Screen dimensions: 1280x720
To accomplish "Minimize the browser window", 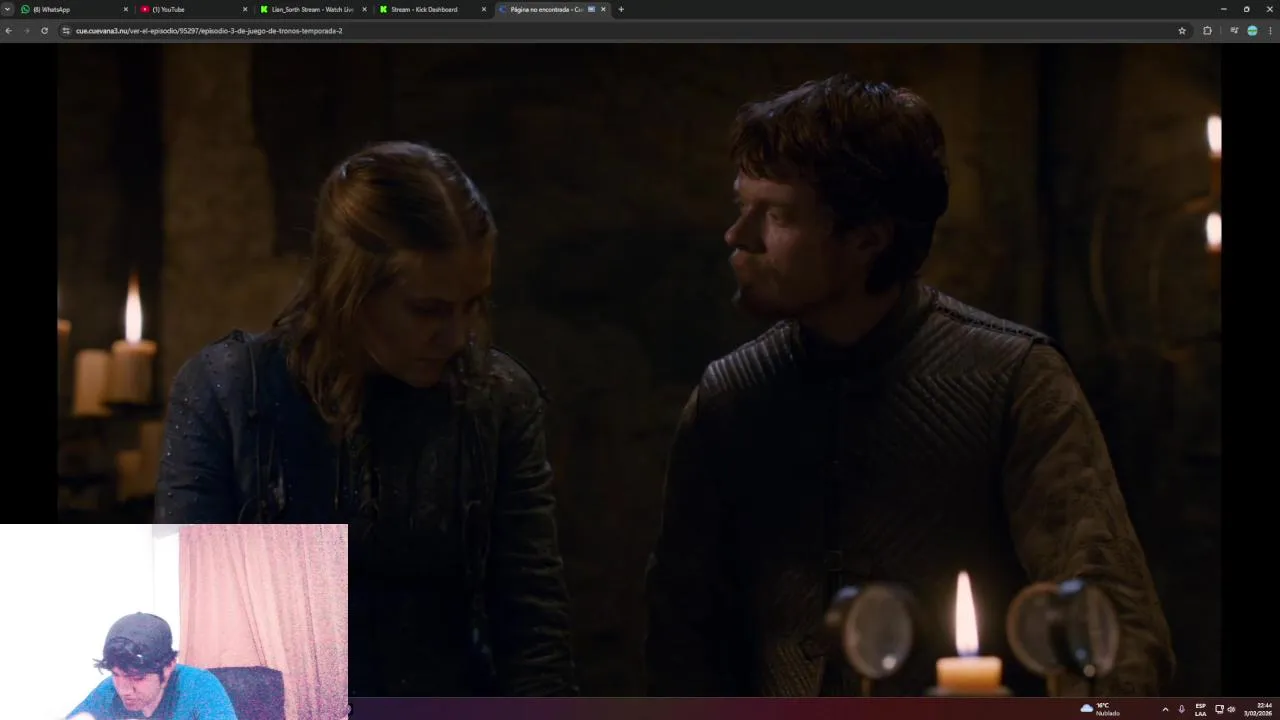I will point(1223,9).
